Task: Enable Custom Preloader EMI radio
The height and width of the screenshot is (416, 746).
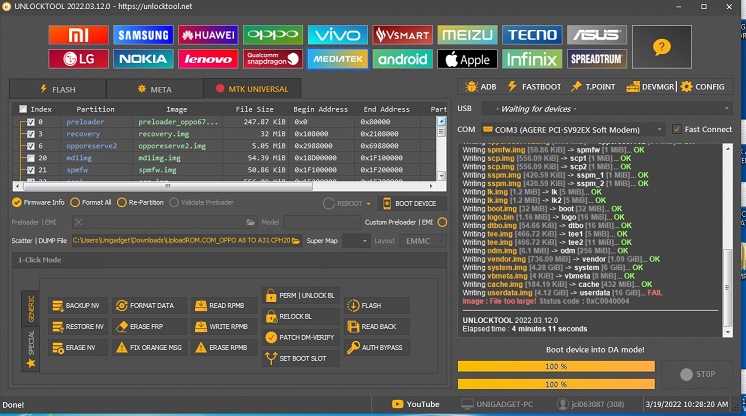Action: coord(442,222)
